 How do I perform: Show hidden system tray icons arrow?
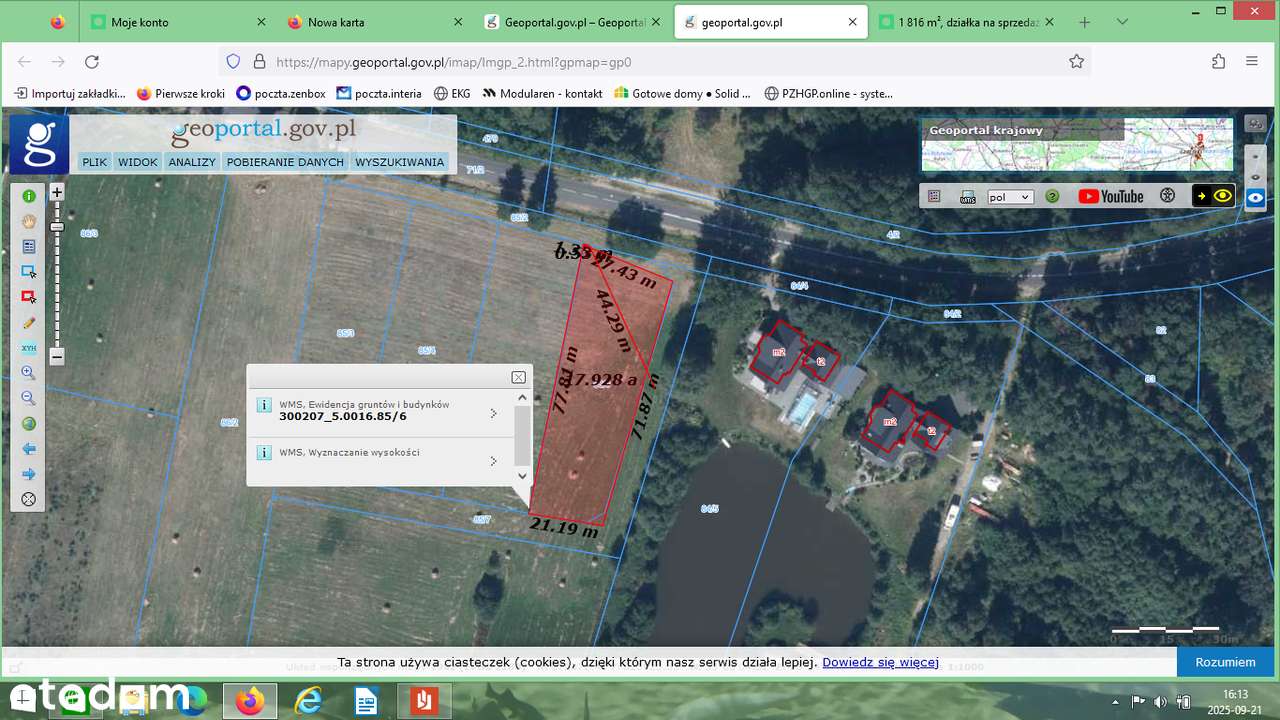click(1116, 701)
